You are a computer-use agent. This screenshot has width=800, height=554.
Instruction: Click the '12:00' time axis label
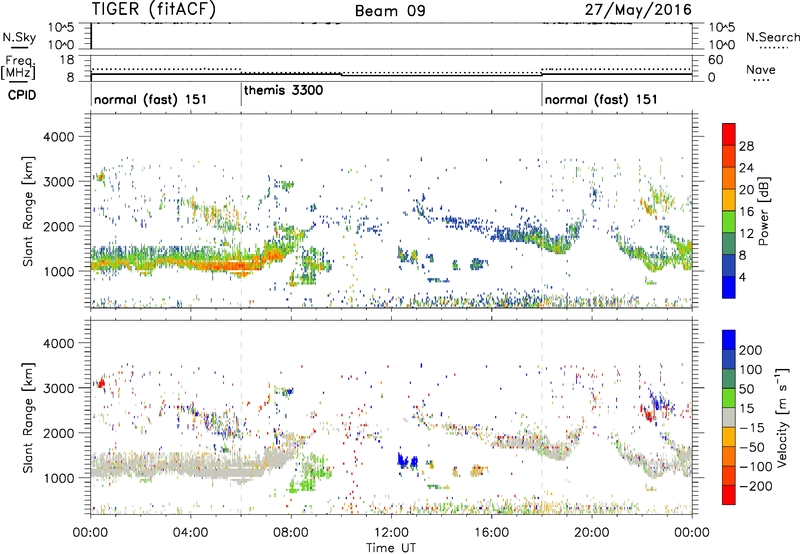coord(391,533)
